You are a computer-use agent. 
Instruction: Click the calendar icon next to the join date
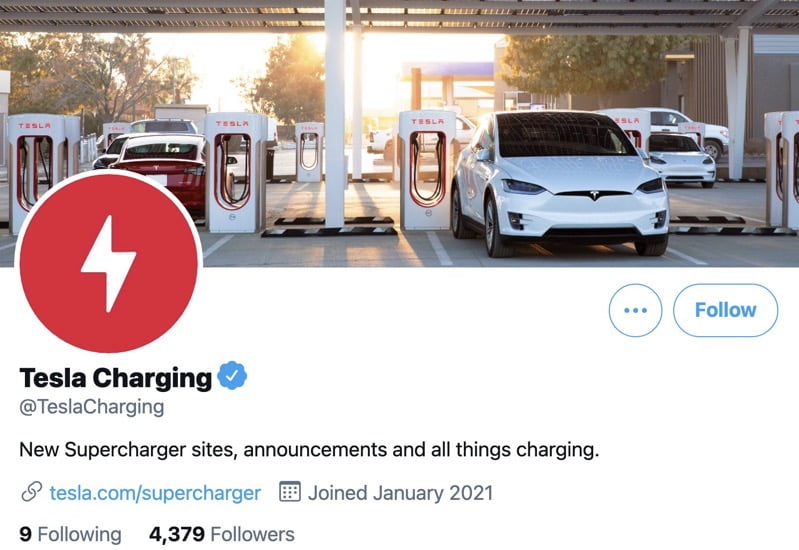pyautogui.click(x=290, y=492)
